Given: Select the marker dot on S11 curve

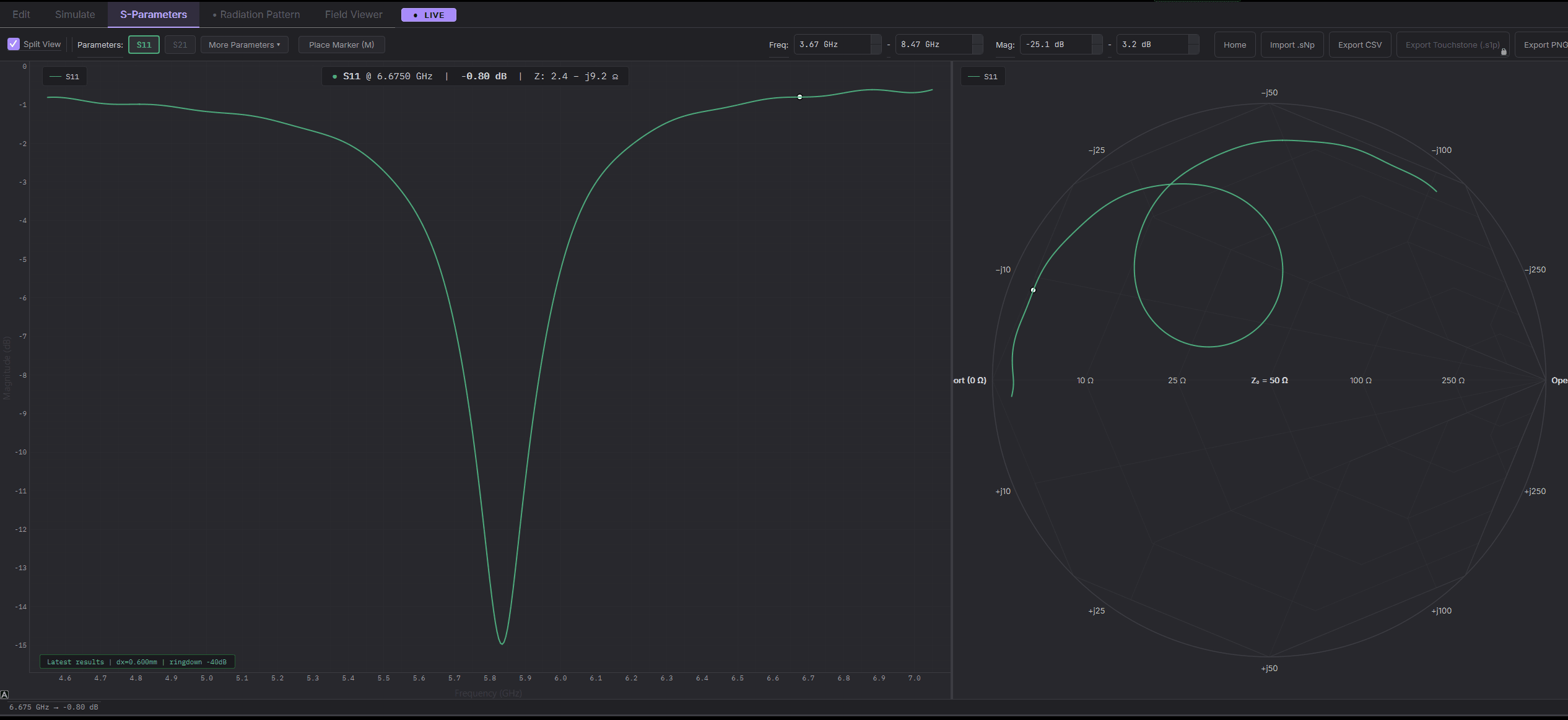Looking at the screenshot, I should (799, 97).
